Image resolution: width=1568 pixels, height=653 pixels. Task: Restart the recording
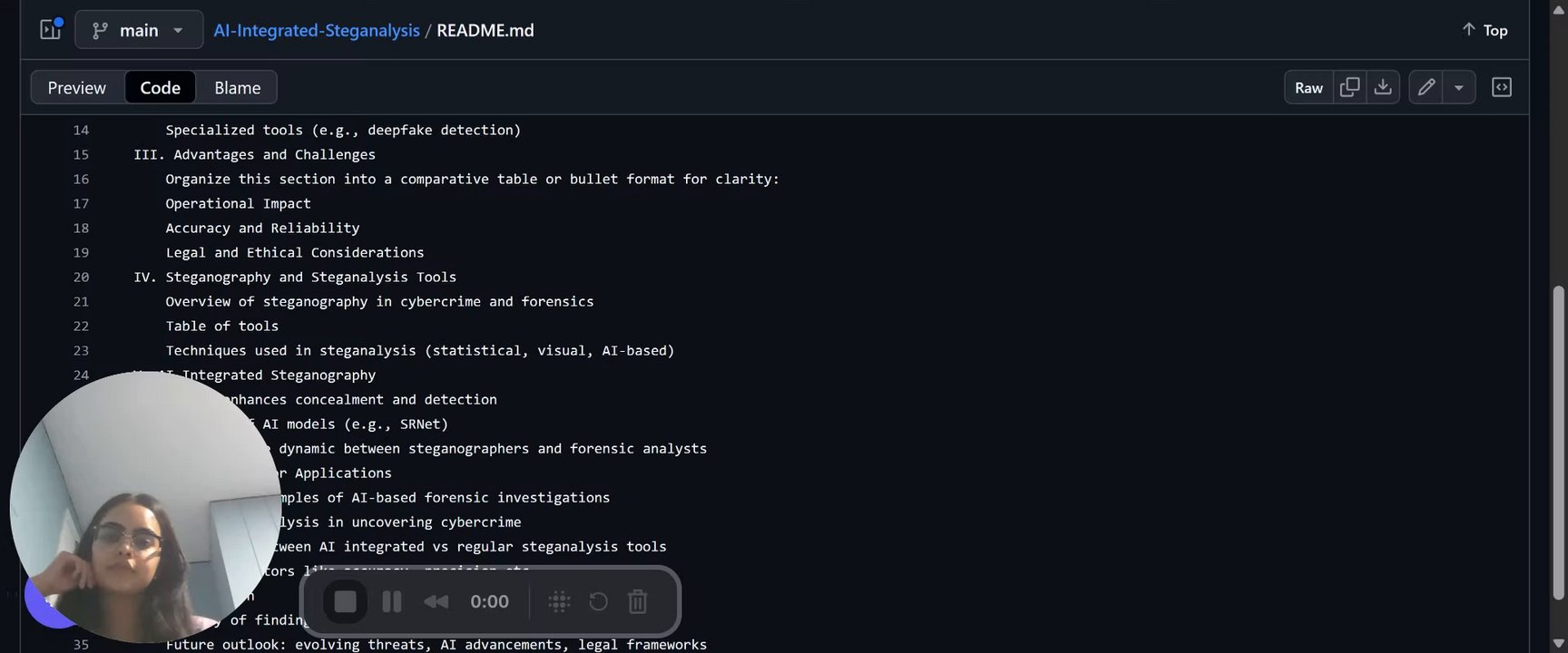pyautogui.click(x=598, y=601)
